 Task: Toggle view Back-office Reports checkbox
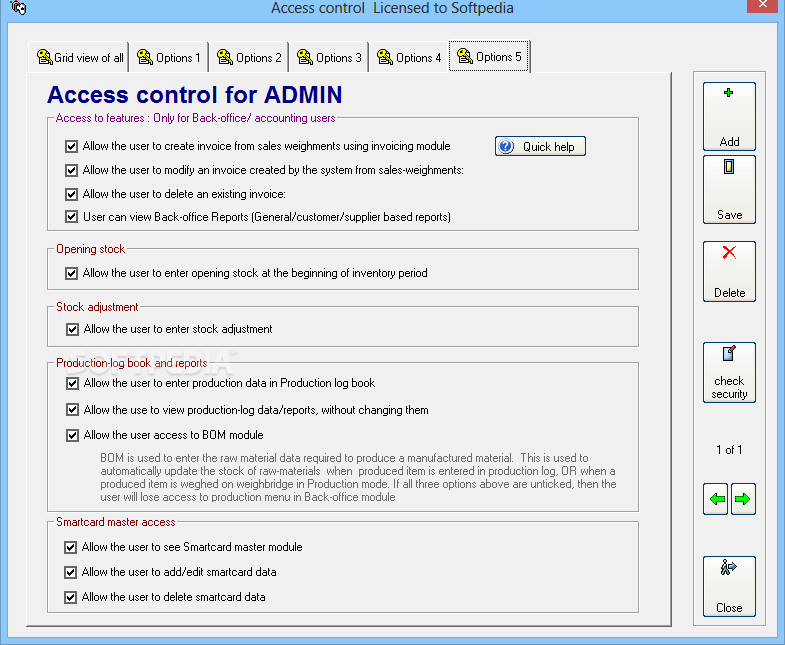point(71,217)
